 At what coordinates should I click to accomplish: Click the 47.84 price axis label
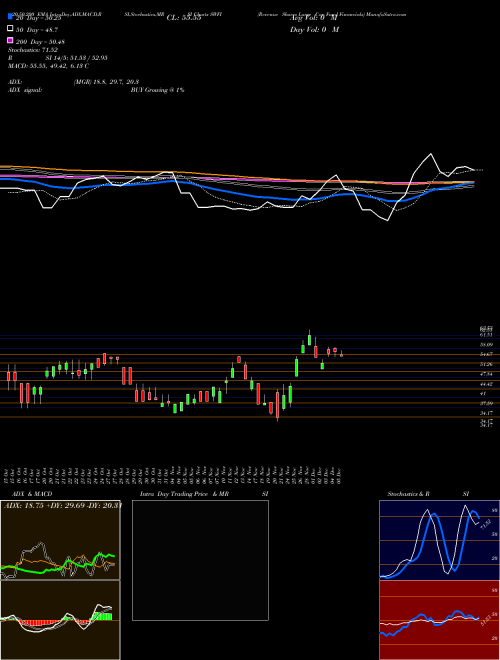(x=487, y=374)
